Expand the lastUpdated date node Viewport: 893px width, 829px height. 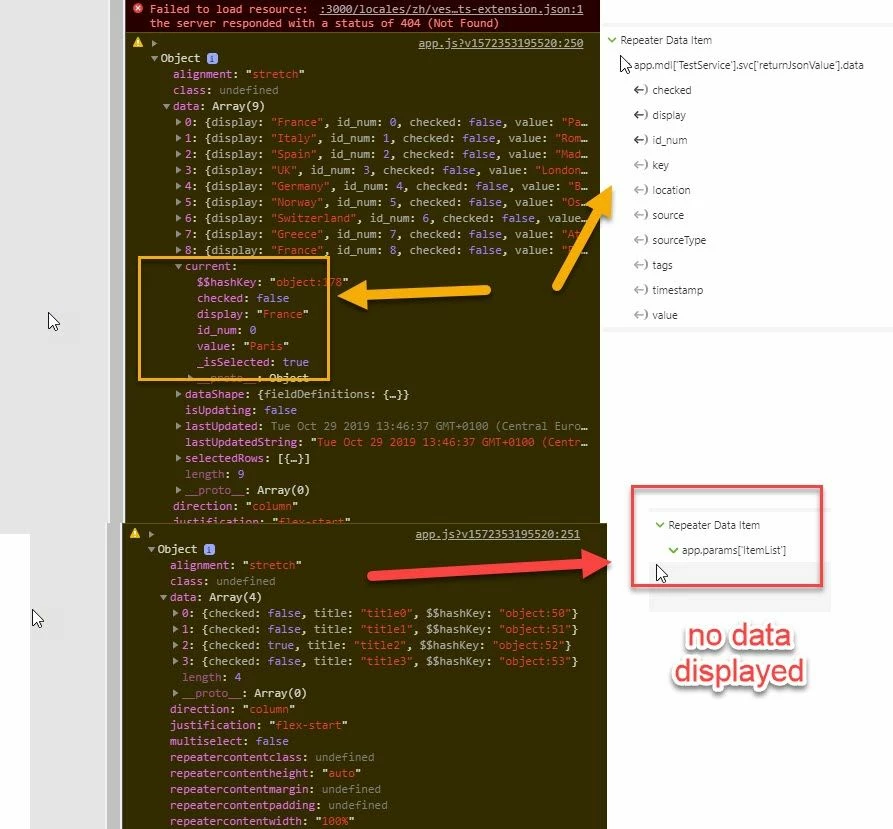click(178, 425)
